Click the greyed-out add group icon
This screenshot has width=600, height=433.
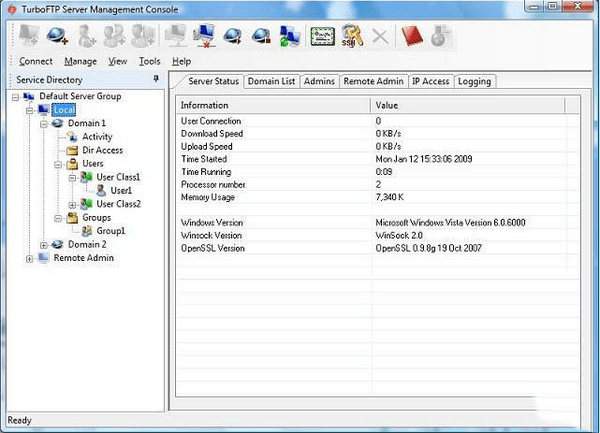(114, 36)
